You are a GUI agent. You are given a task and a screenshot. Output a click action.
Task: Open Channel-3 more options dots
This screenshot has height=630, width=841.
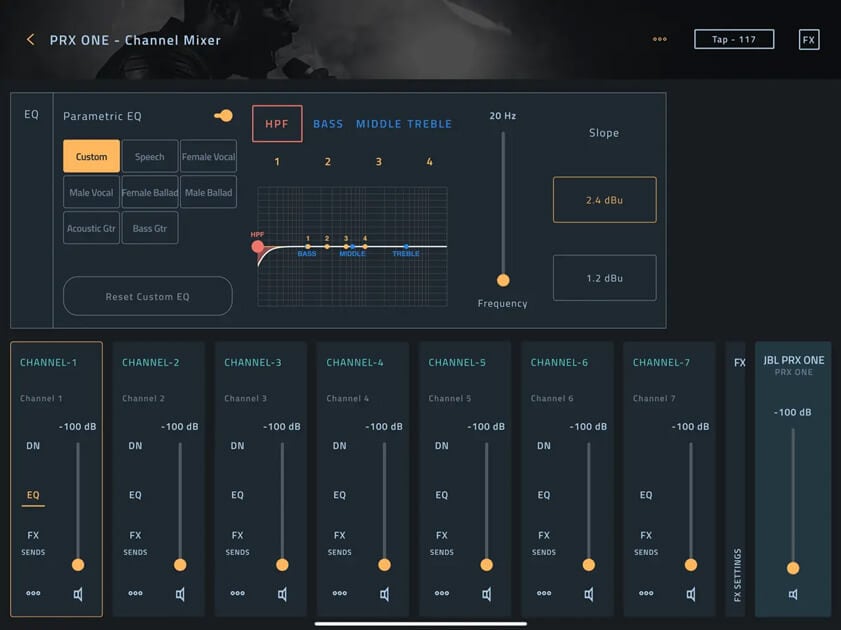tap(238, 593)
